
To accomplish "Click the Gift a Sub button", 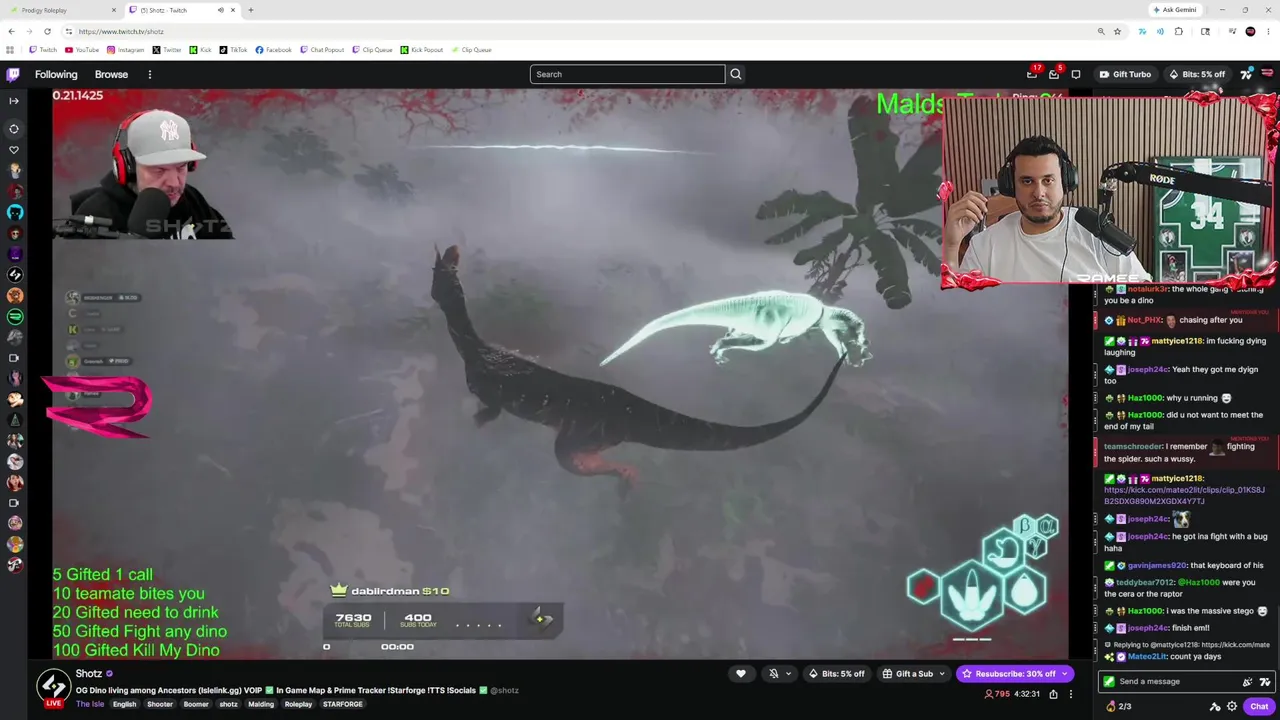I will point(907,674).
